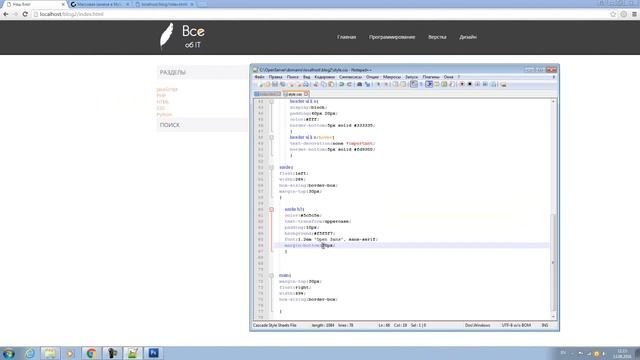
Task: Click the browser Back arrow
Action: pyautogui.click(x=6, y=14)
